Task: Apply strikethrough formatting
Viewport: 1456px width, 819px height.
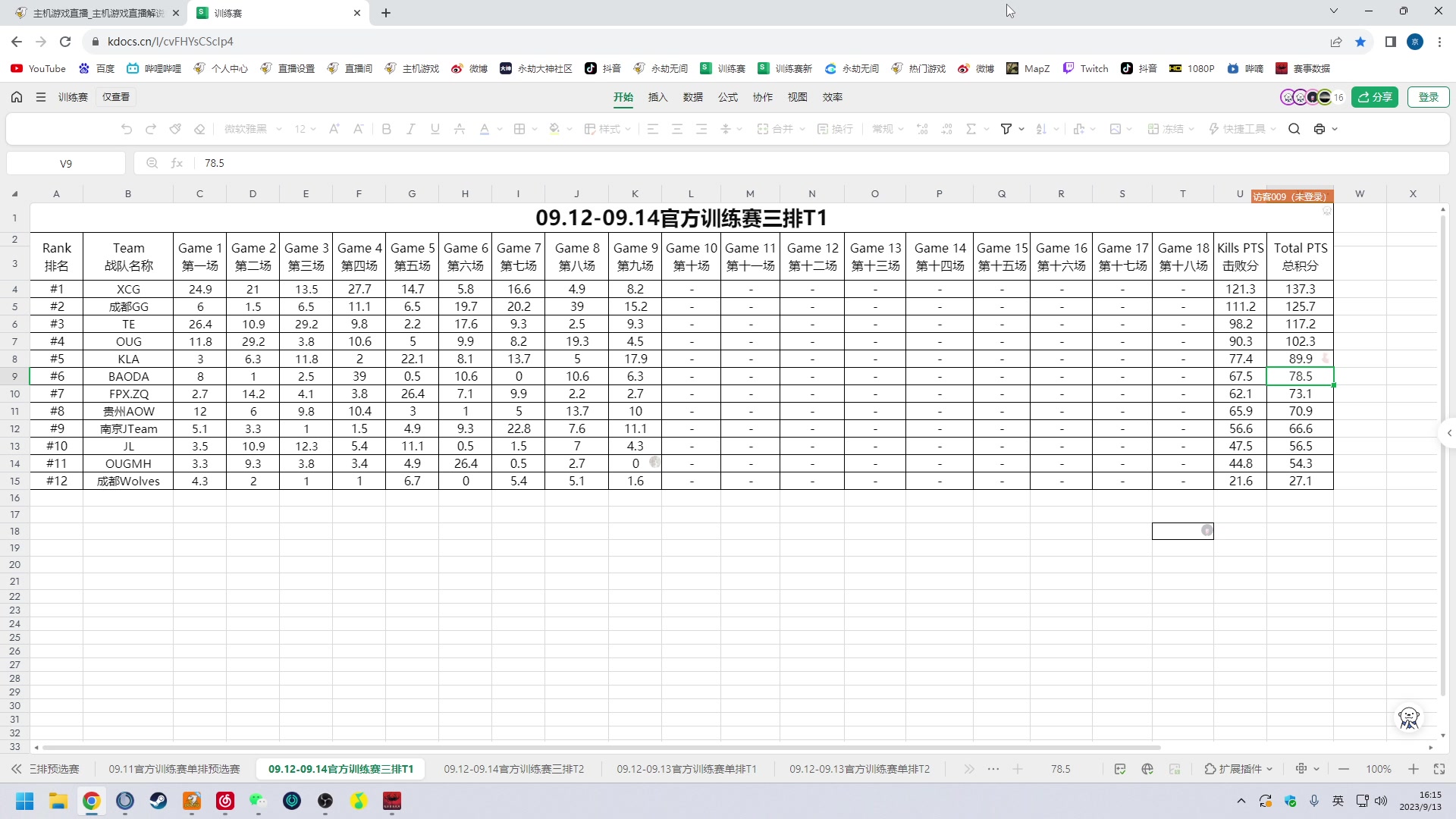Action: click(459, 129)
